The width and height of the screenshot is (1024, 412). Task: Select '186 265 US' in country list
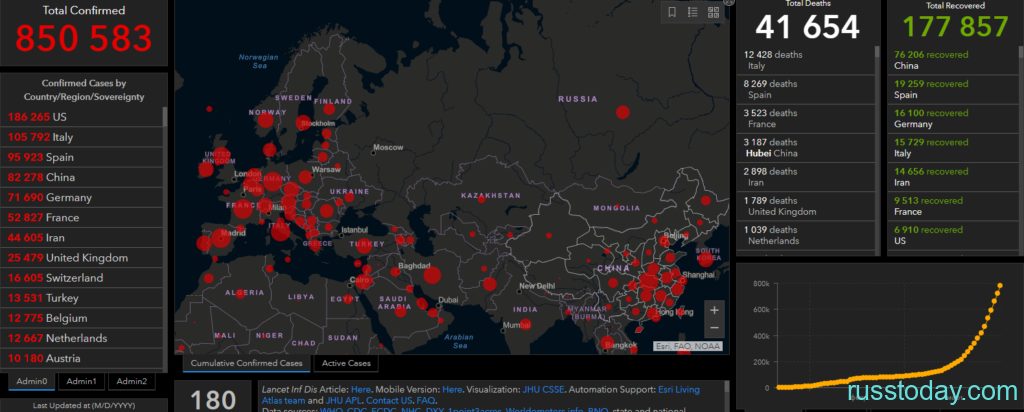tap(82, 117)
